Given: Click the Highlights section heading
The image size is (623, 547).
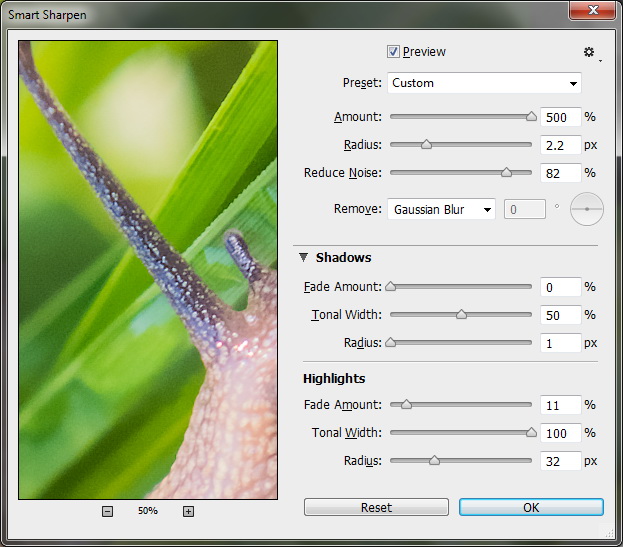Looking at the screenshot, I should [334, 379].
